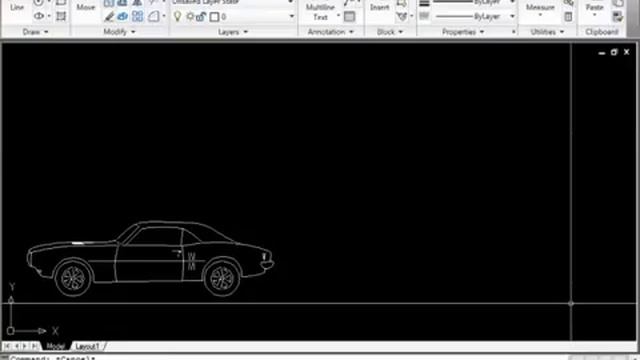Click the Hatch tool icon

coord(61,16)
